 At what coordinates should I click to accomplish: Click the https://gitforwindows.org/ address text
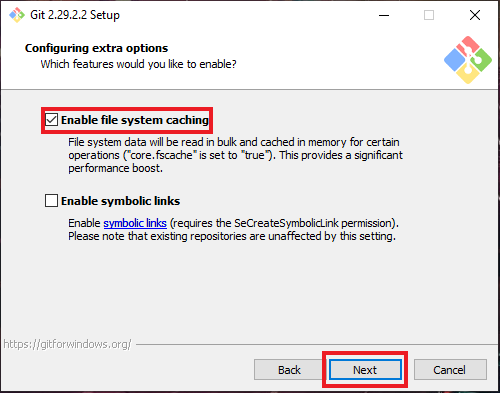pyautogui.click(x=68, y=344)
